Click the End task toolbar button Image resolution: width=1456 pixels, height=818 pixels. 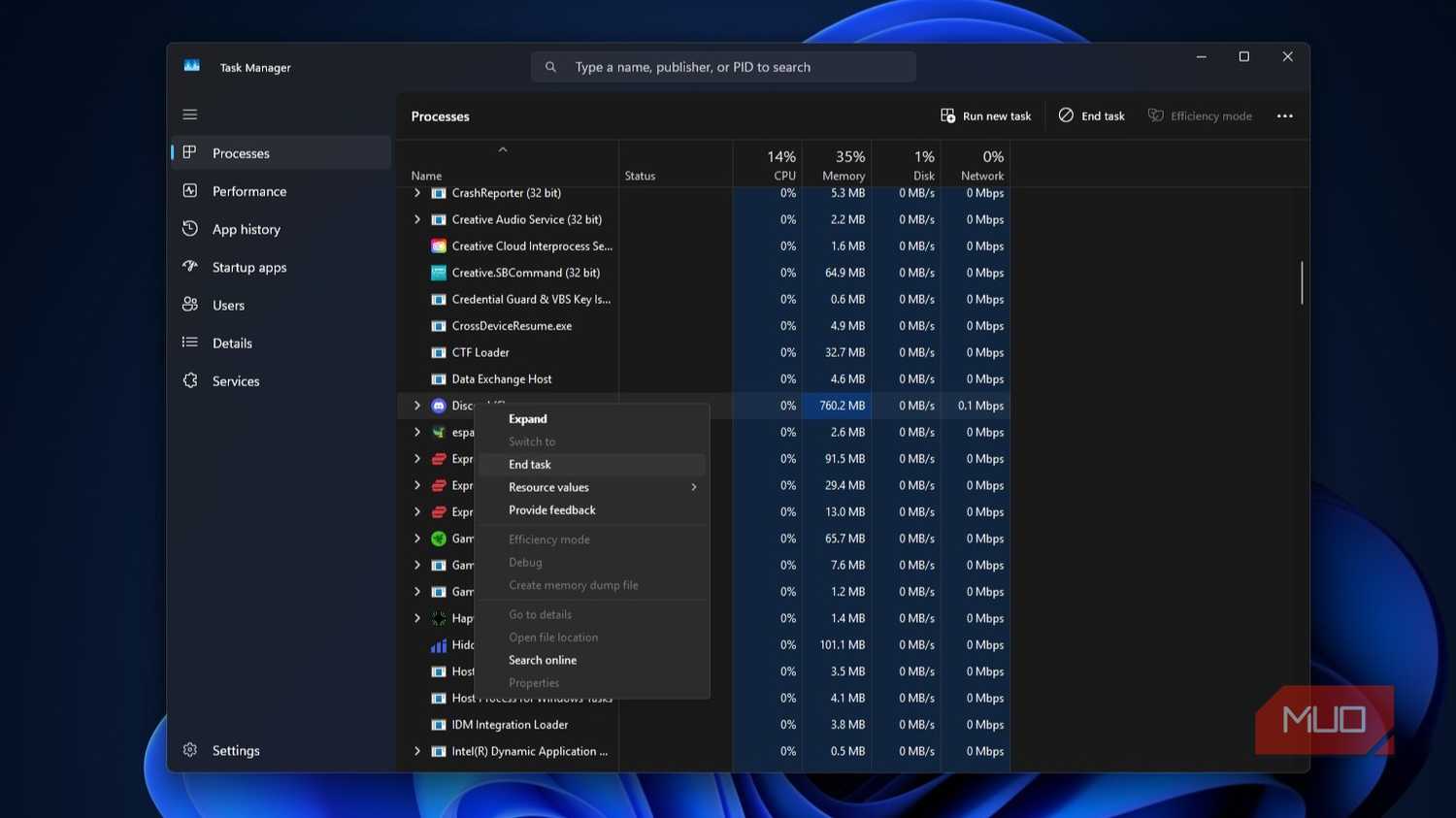click(x=1091, y=115)
